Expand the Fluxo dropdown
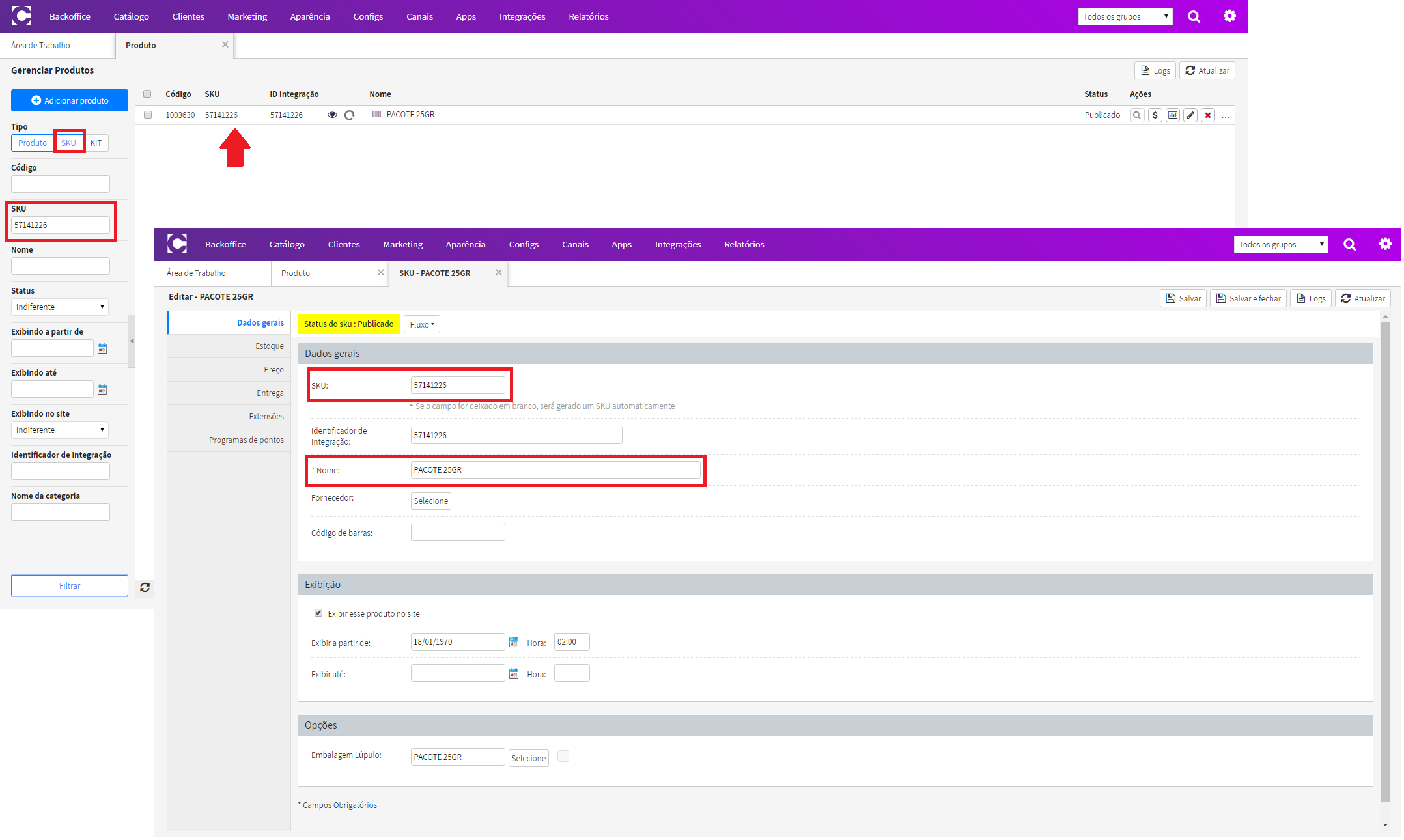Viewport: 1404px width, 840px height. [422, 324]
